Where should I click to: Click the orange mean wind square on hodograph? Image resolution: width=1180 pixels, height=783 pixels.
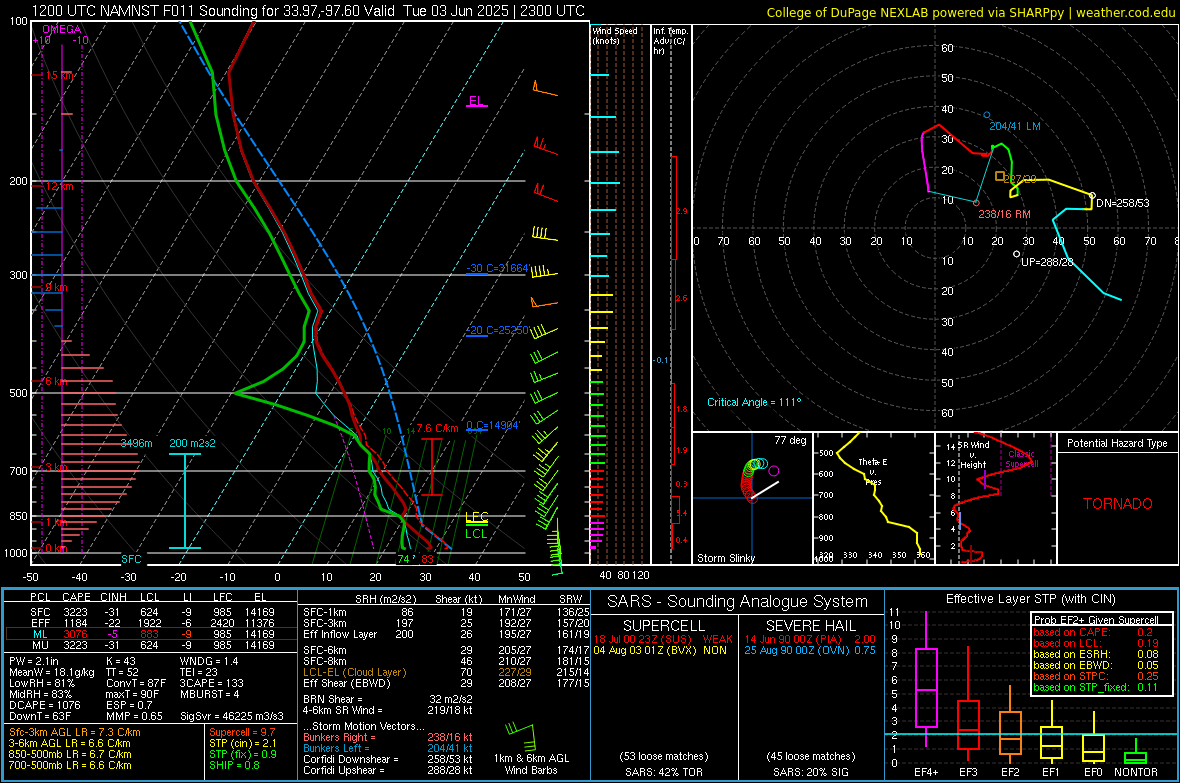tap(999, 176)
